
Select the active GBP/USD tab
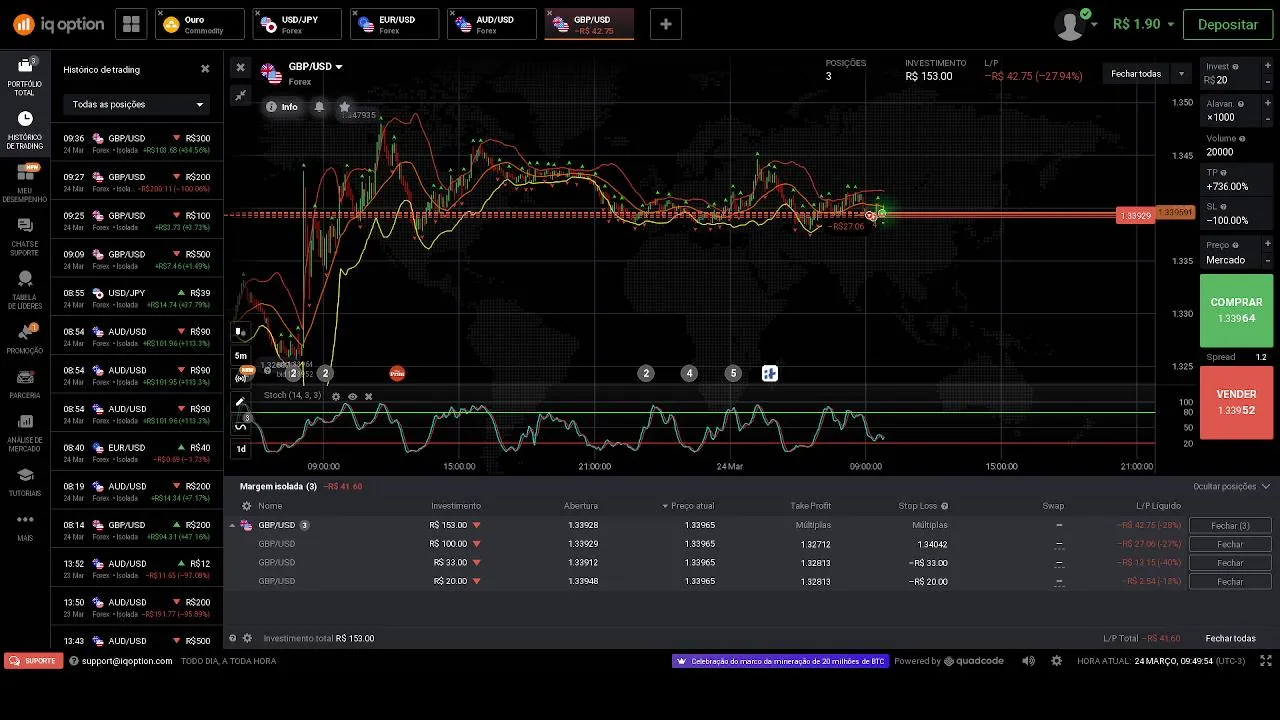point(589,24)
